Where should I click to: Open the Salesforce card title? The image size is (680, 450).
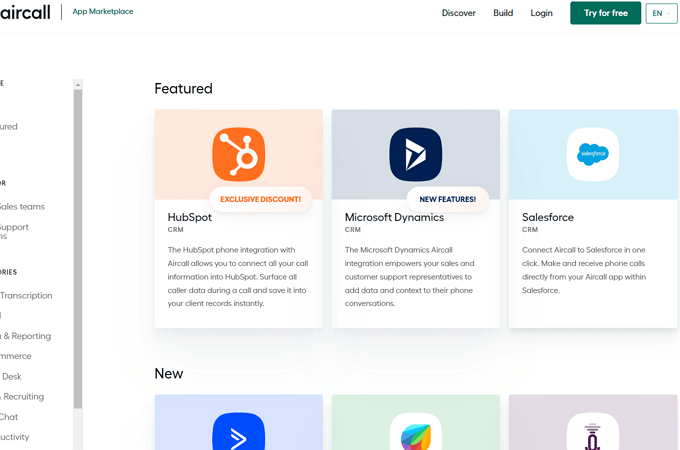point(548,217)
